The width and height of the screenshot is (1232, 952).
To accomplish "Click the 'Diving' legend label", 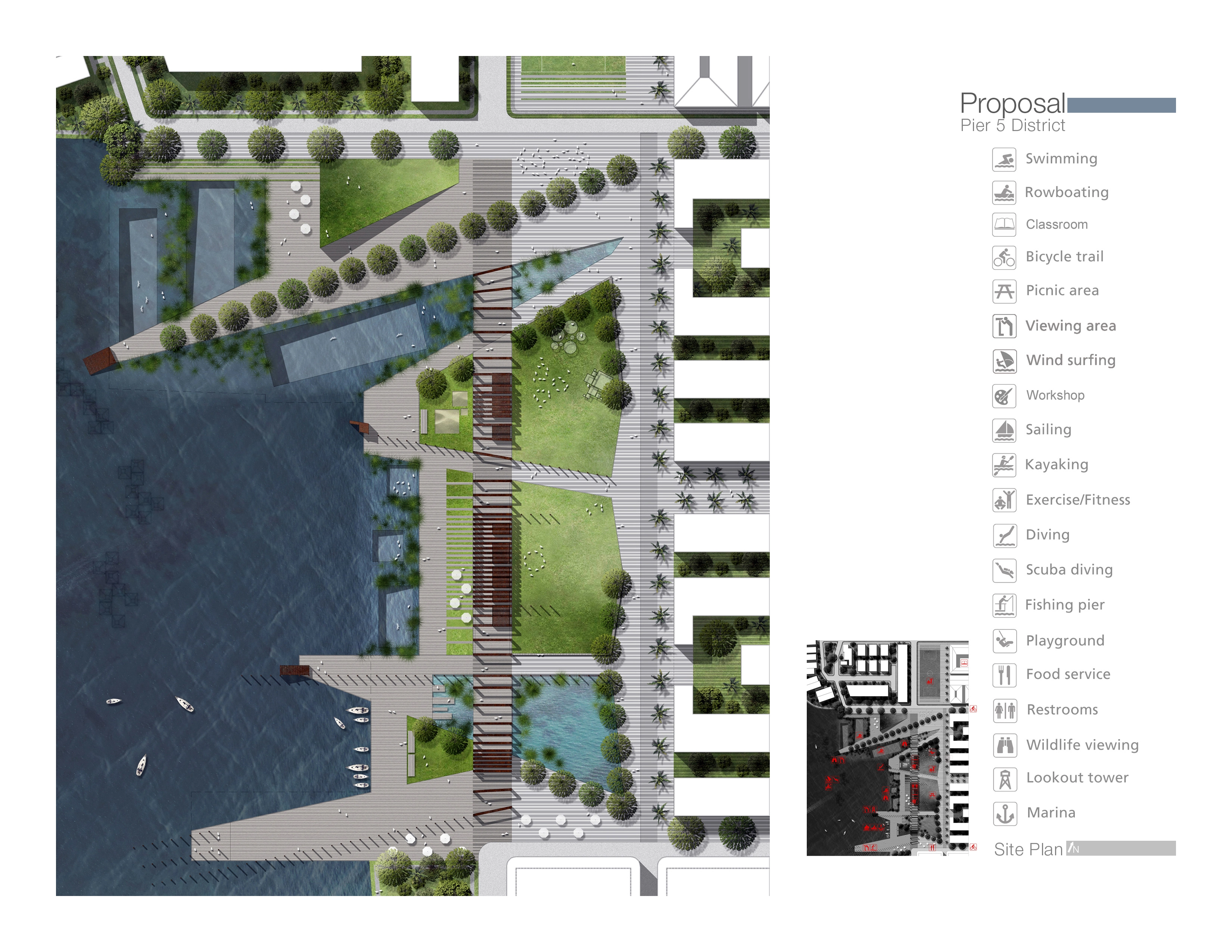I will 1048,535.
